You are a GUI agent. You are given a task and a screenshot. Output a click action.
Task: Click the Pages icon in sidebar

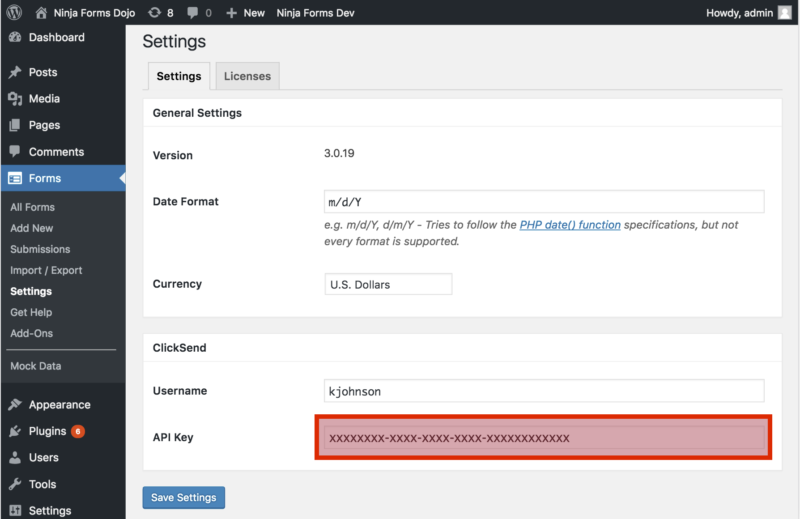[x=15, y=125]
